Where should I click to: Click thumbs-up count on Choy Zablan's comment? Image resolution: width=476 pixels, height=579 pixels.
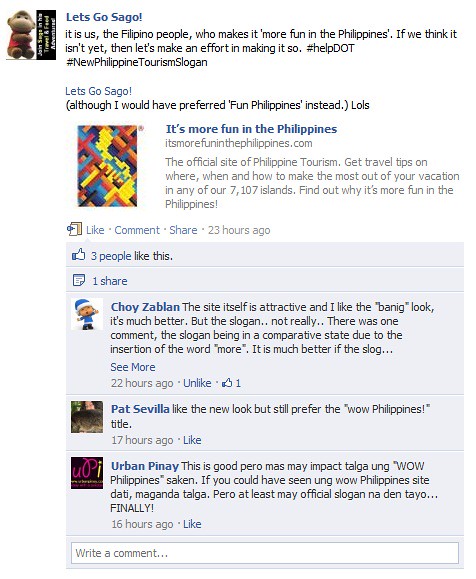(x=232, y=383)
